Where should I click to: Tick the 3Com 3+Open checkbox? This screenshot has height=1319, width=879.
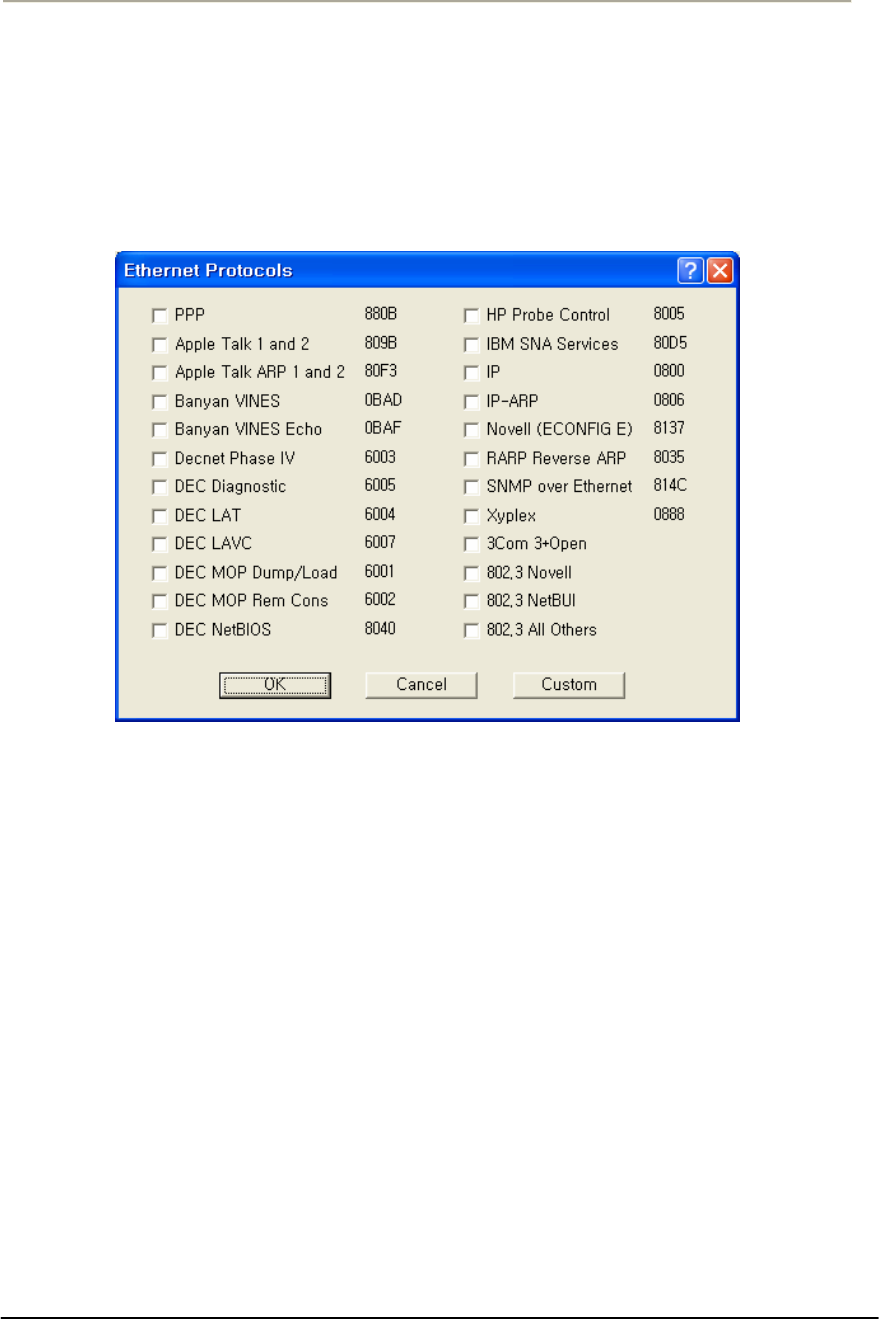point(470,545)
